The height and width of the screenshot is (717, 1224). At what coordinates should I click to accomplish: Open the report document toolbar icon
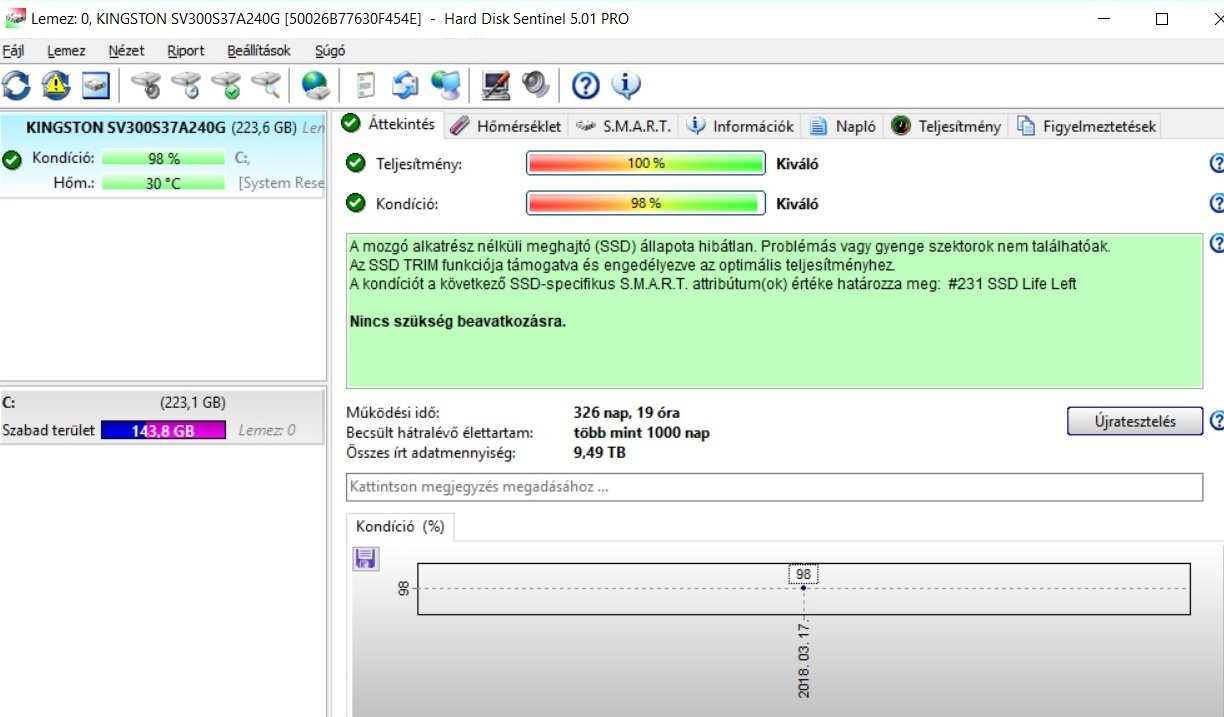coord(365,85)
